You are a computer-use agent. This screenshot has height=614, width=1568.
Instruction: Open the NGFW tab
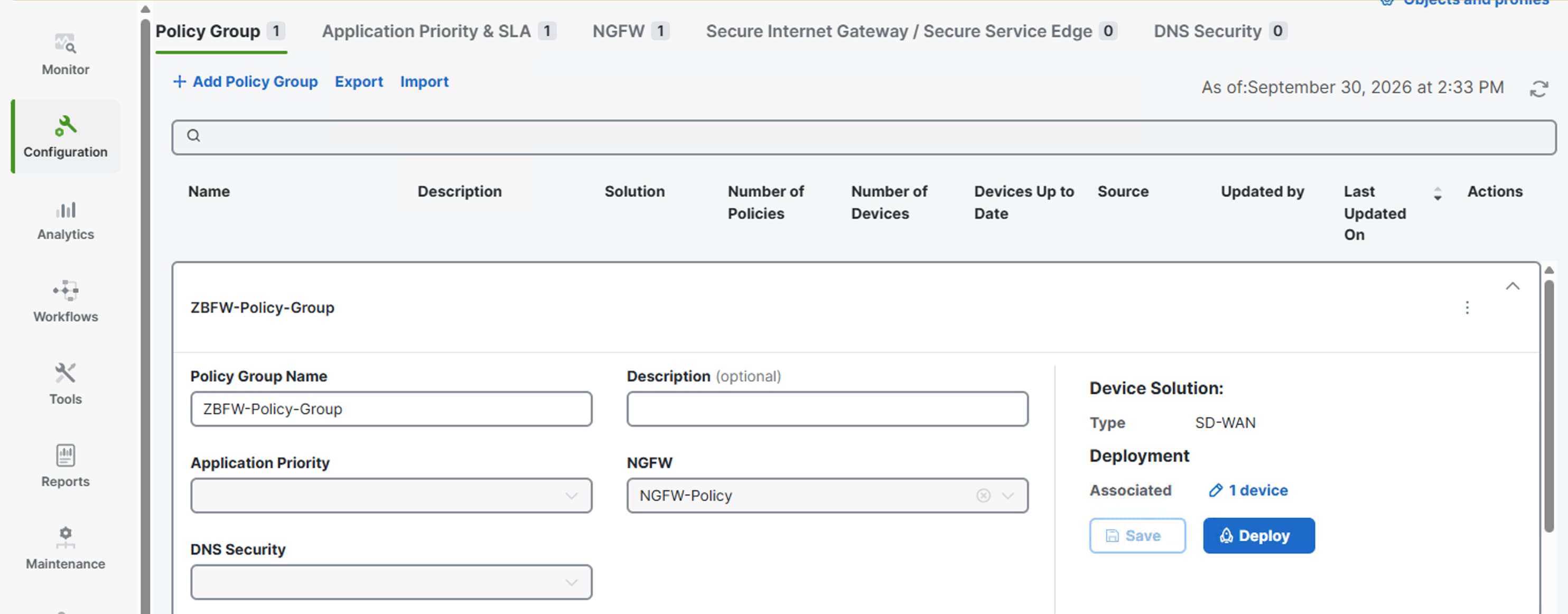pos(631,31)
